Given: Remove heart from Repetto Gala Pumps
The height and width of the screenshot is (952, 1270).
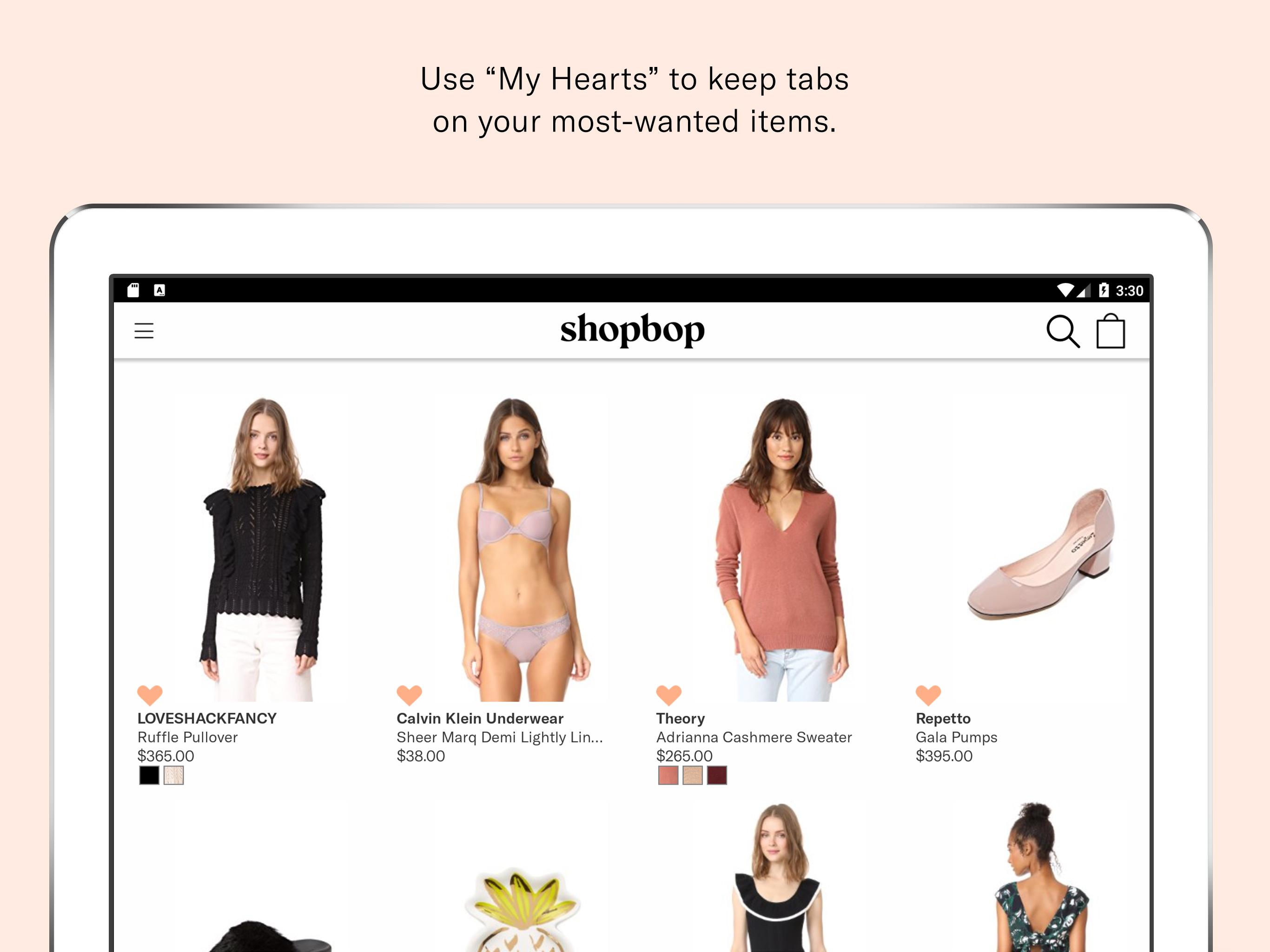Looking at the screenshot, I should point(928,695).
